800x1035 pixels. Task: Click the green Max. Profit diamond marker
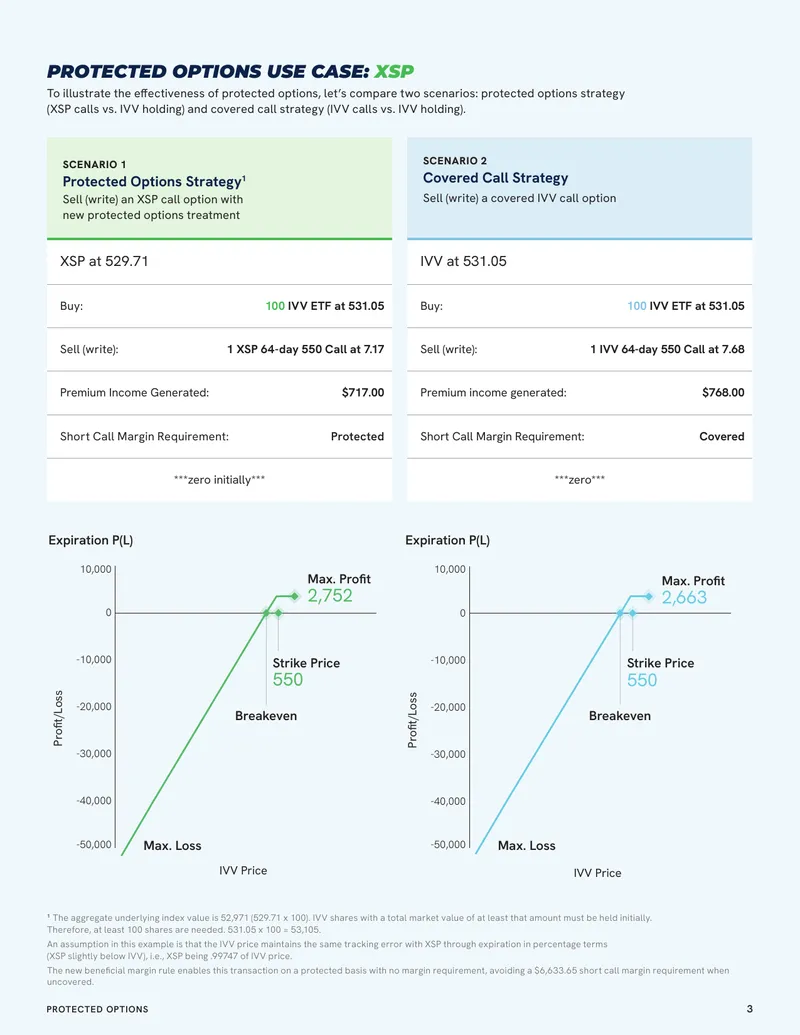coord(295,596)
